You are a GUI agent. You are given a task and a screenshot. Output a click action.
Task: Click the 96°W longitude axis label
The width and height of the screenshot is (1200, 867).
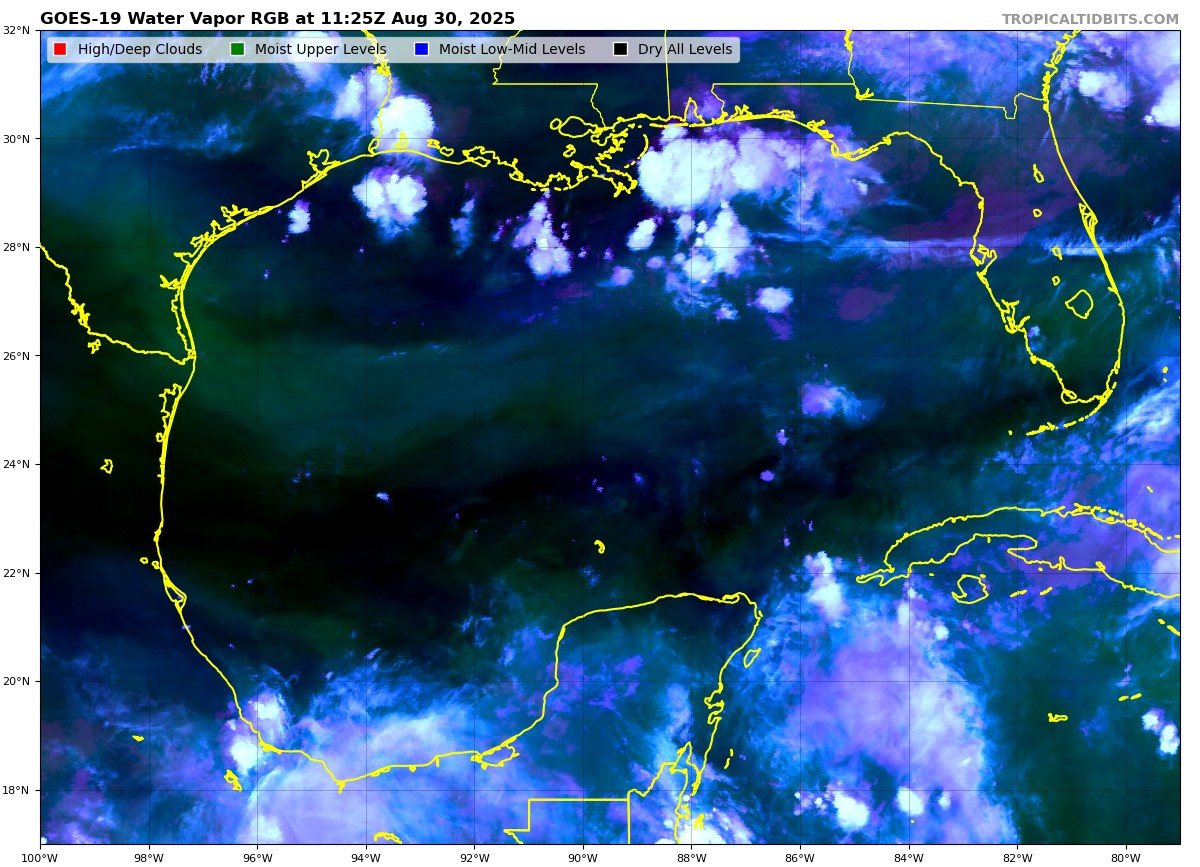point(257,857)
